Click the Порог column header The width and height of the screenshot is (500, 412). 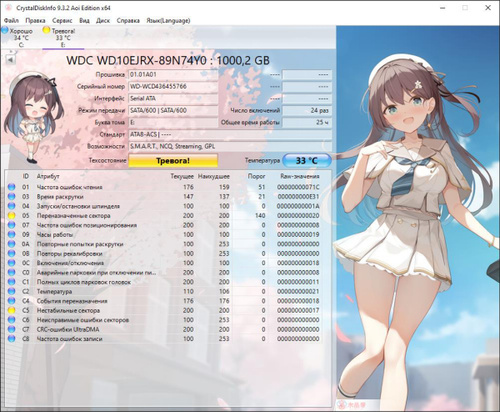point(256,176)
